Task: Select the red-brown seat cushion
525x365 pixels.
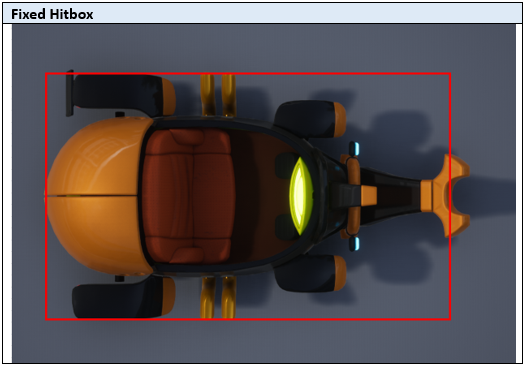Action: [x=188, y=196]
